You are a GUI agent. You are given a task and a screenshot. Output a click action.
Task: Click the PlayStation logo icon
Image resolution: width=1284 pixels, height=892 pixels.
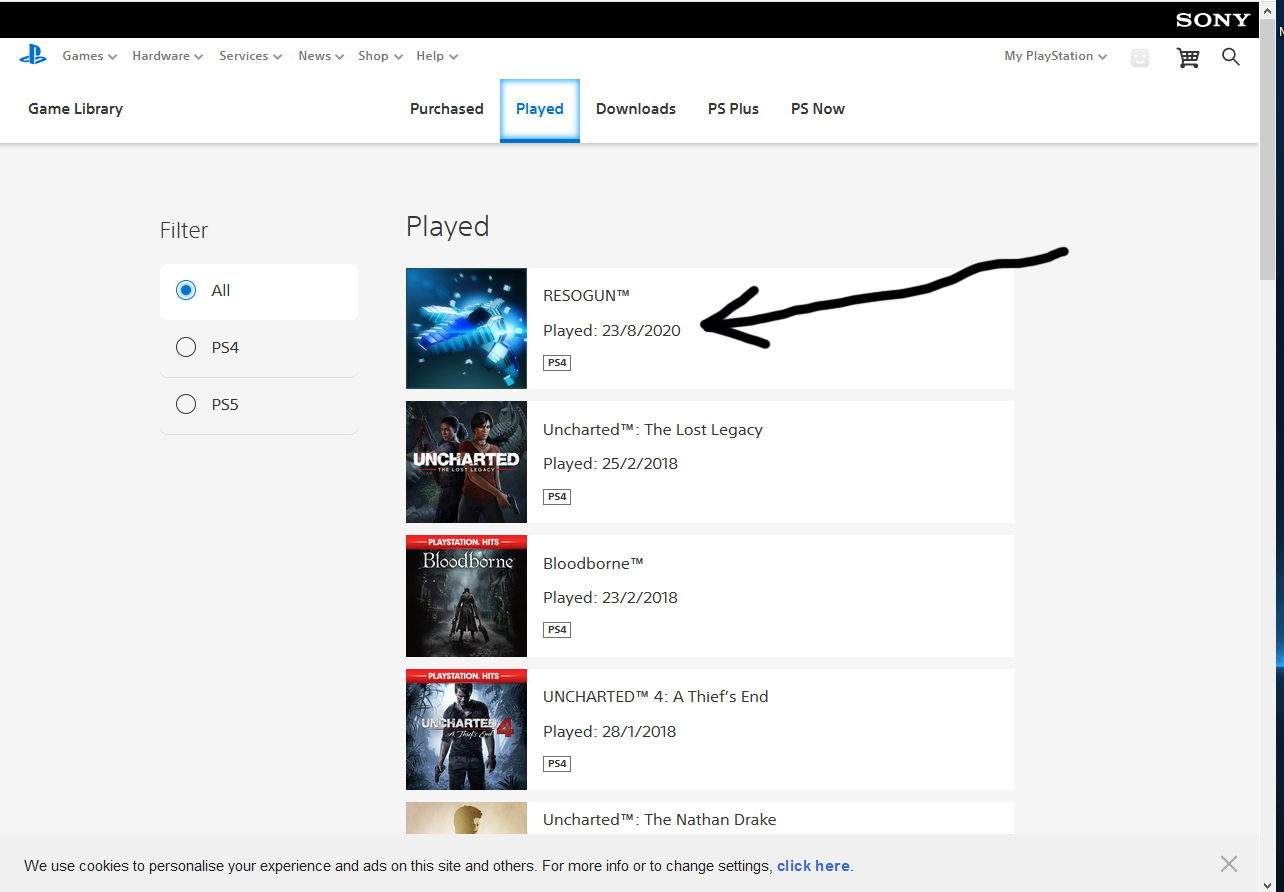33,56
